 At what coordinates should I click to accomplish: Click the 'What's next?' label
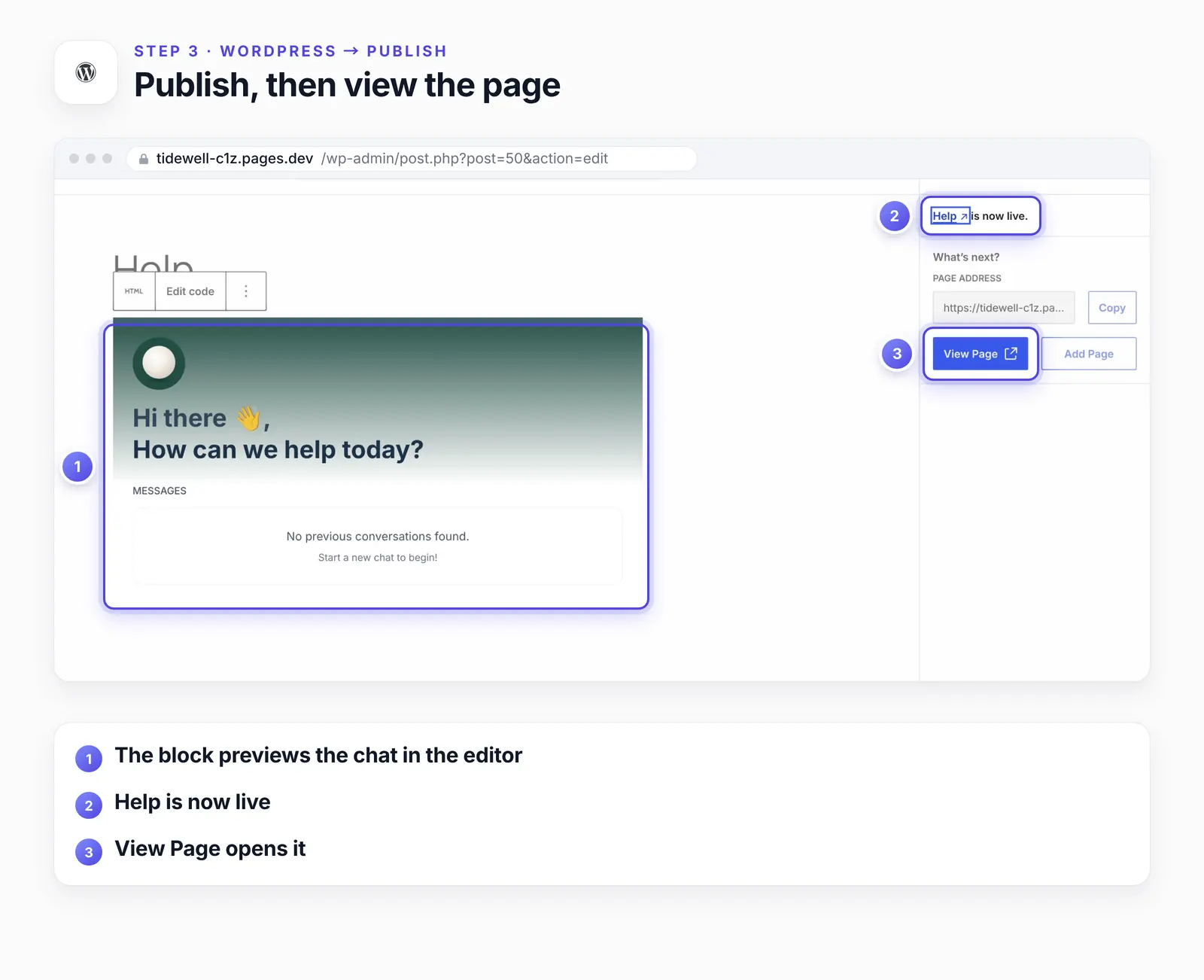click(x=966, y=257)
